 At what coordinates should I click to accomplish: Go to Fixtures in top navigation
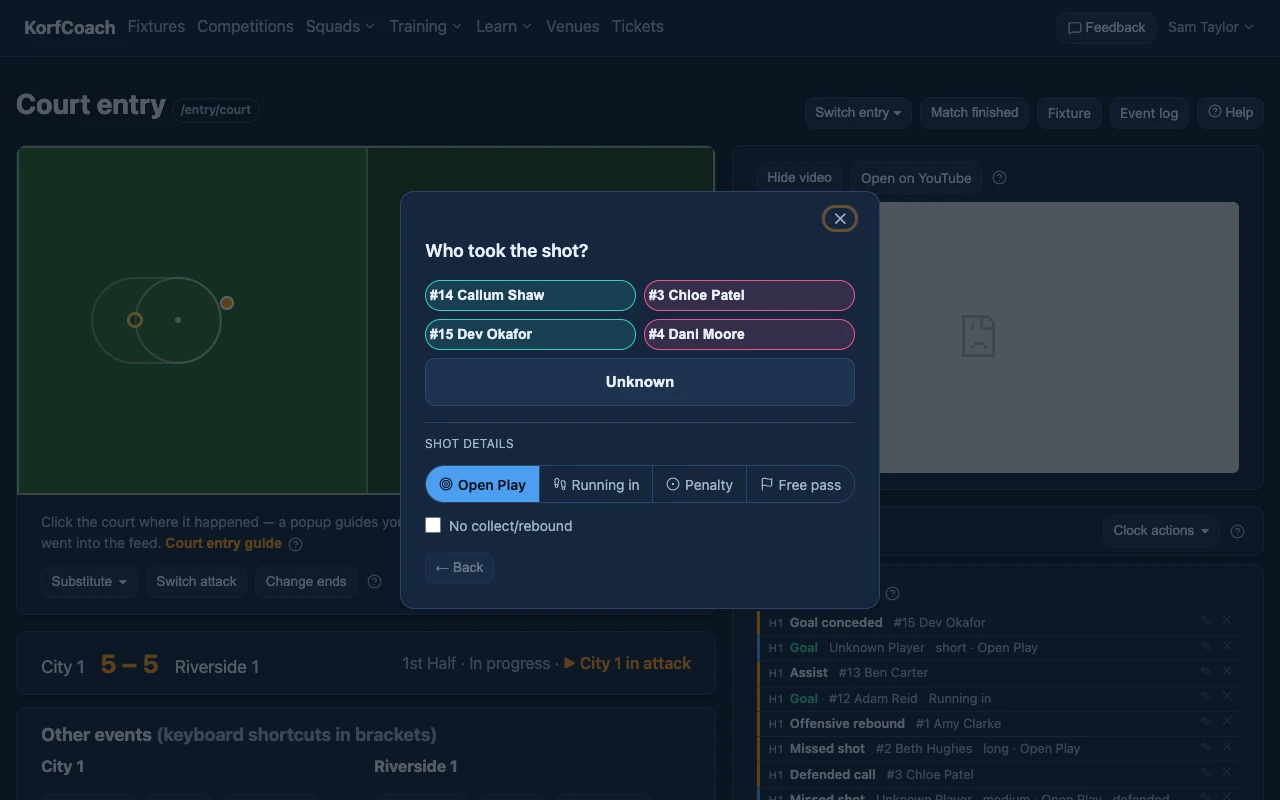(156, 27)
